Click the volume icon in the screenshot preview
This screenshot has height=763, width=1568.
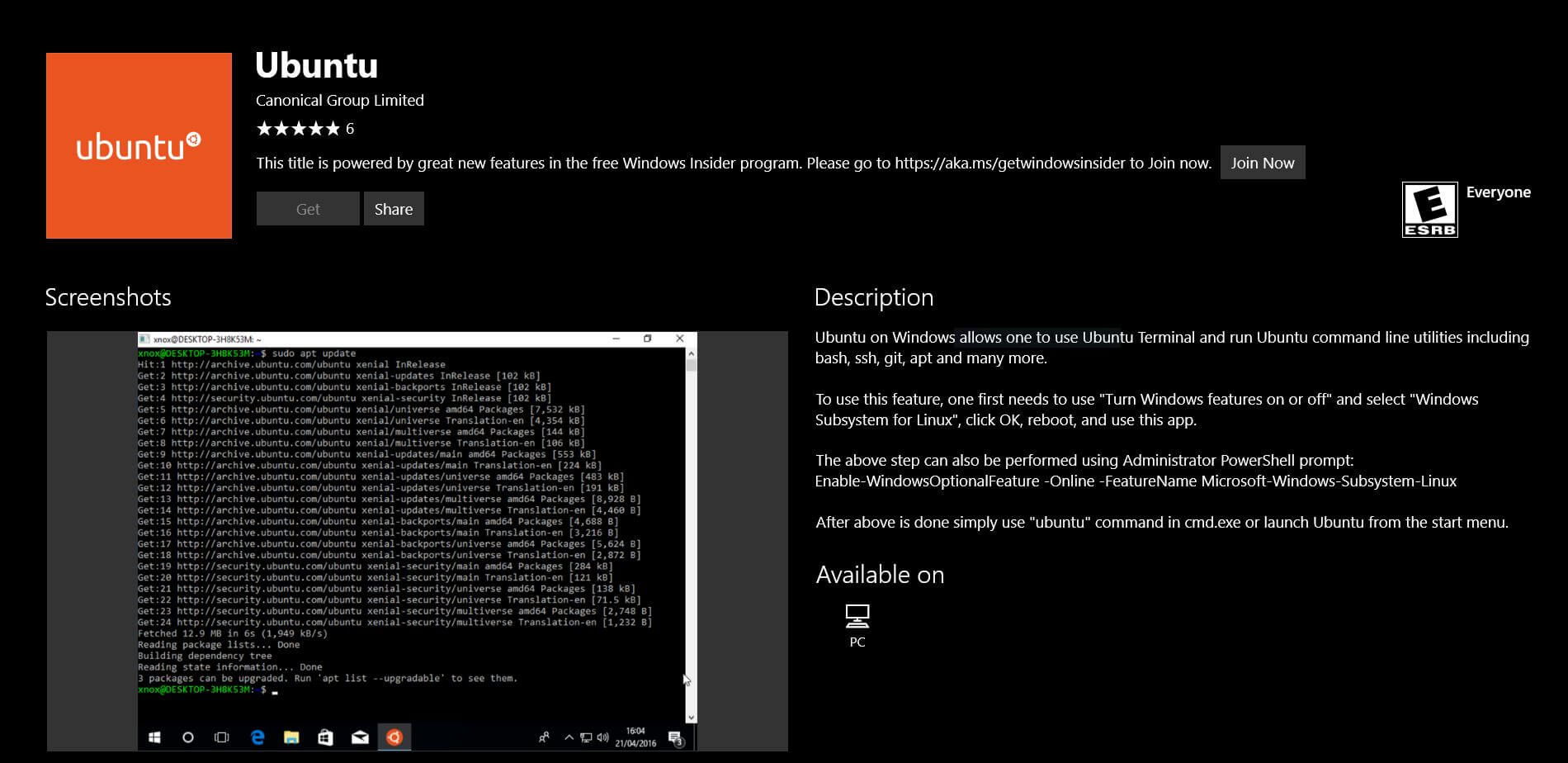[602, 737]
